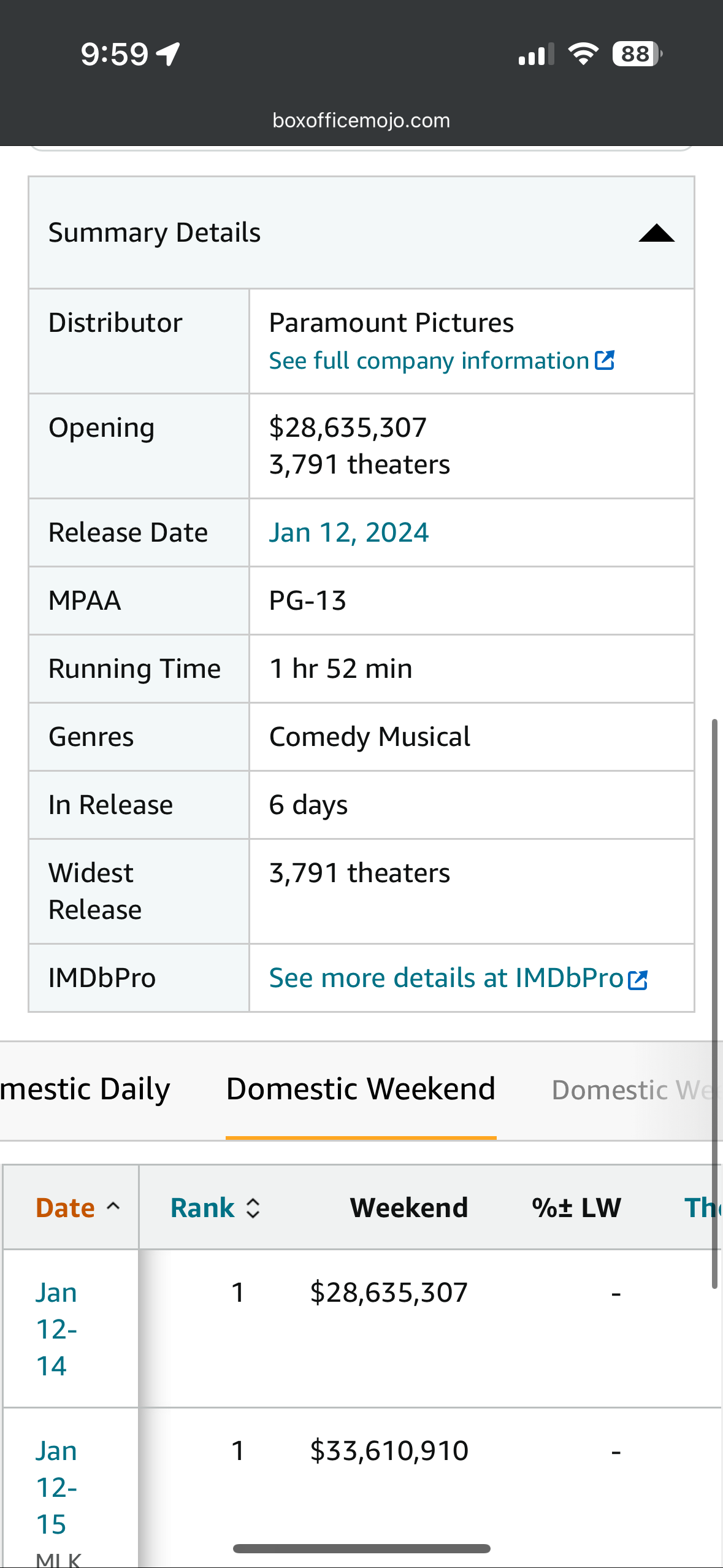Tap the Wi-Fi status icon
The image size is (723, 1568).
[583, 54]
